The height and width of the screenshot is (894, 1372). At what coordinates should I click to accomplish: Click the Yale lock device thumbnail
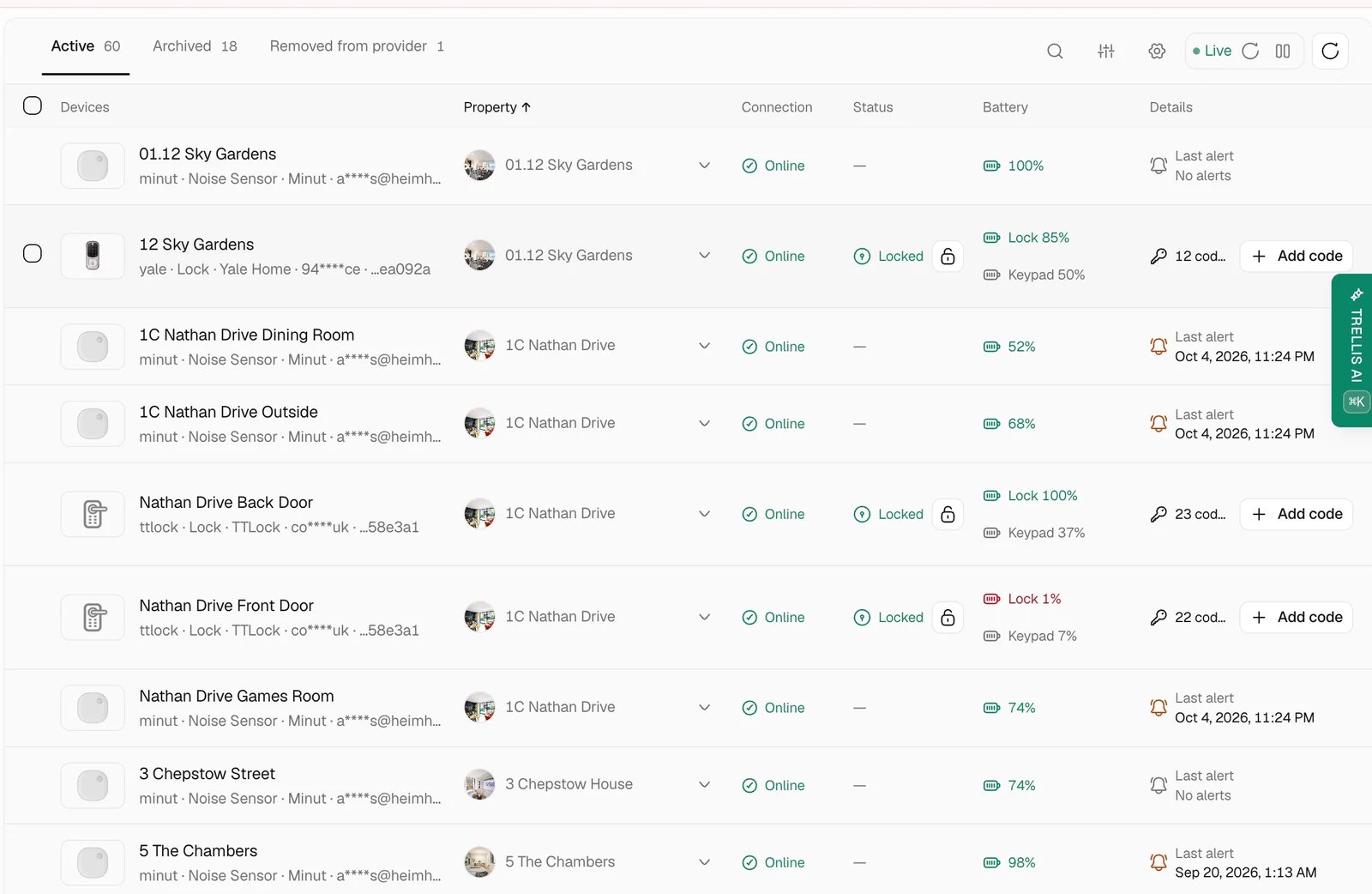(x=93, y=256)
